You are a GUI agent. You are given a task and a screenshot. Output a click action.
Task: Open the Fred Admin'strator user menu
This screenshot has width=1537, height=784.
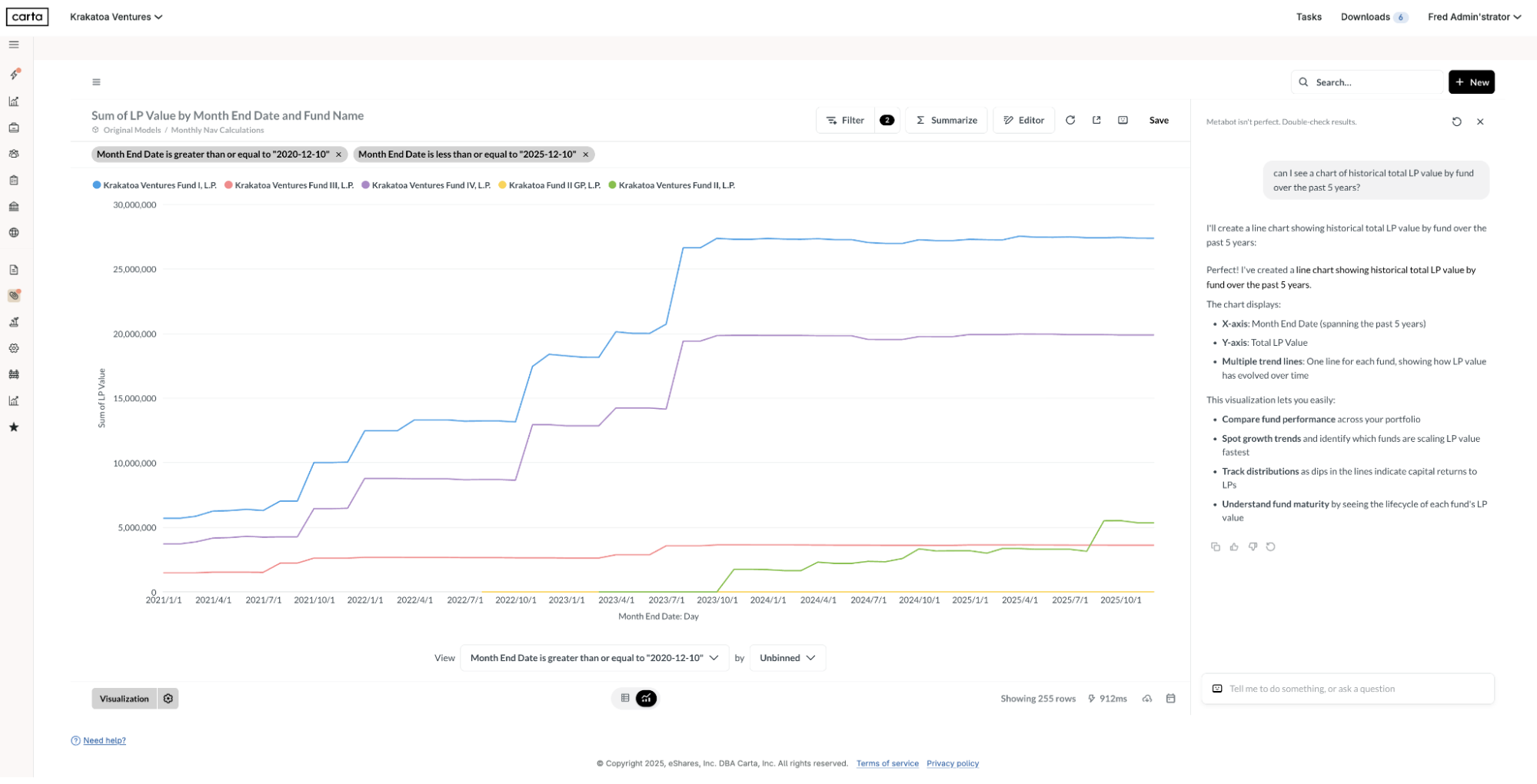tap(1474, 17)
